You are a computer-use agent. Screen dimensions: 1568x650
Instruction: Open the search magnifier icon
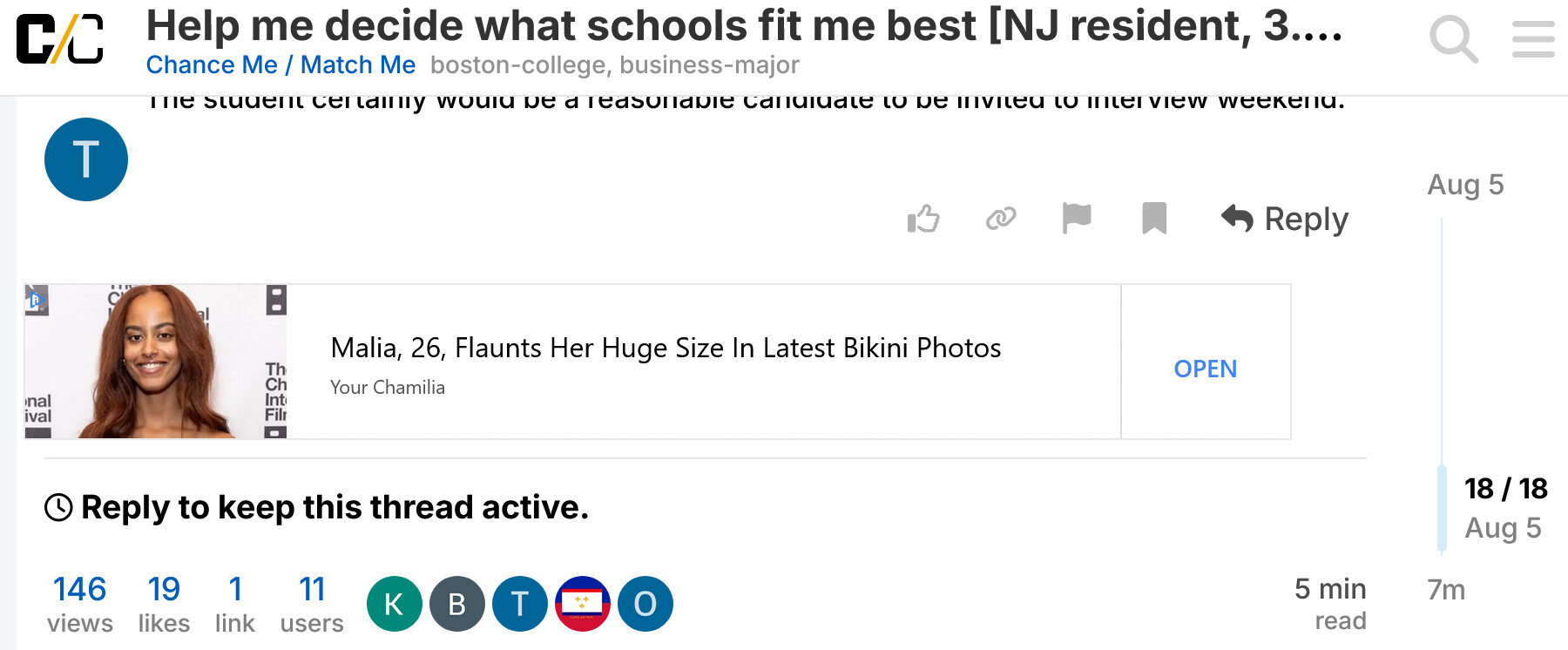tap(1454, 39)
